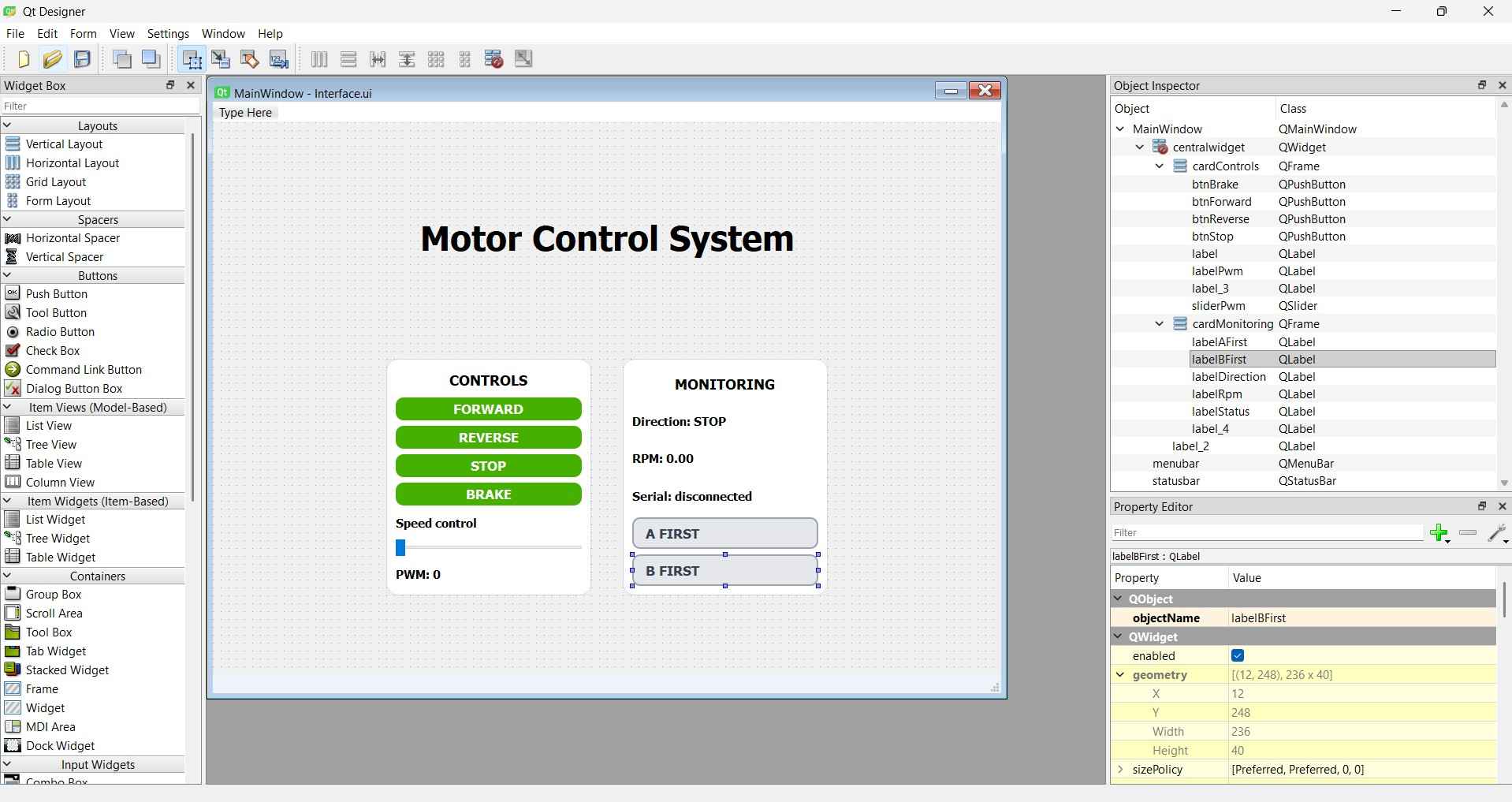Viewport: 1512px width, 802px height.
Task: Float the Widget Box panel
Action: (x=170, y=85)
